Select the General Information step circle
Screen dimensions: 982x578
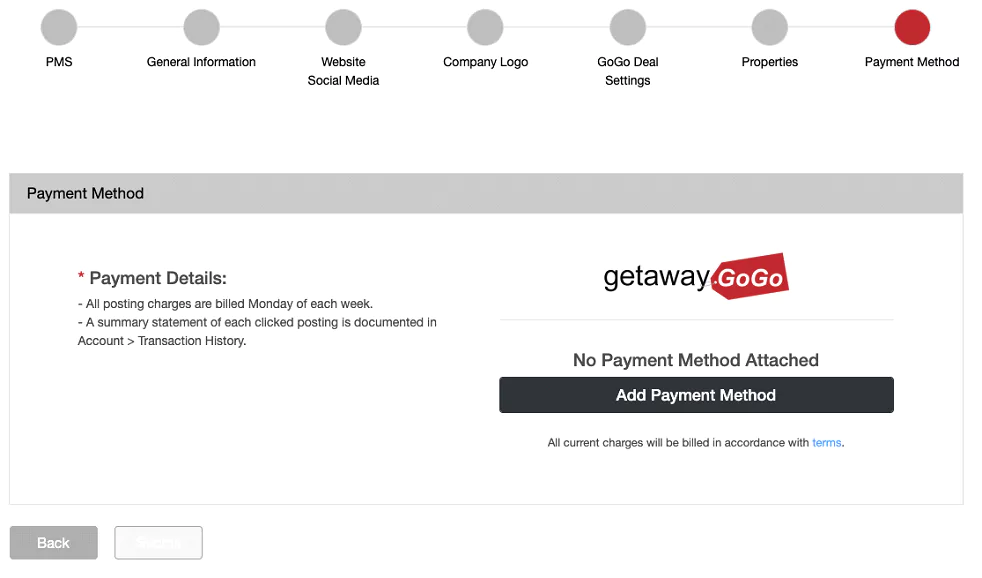pyautogui.click(x=201, y=28)
